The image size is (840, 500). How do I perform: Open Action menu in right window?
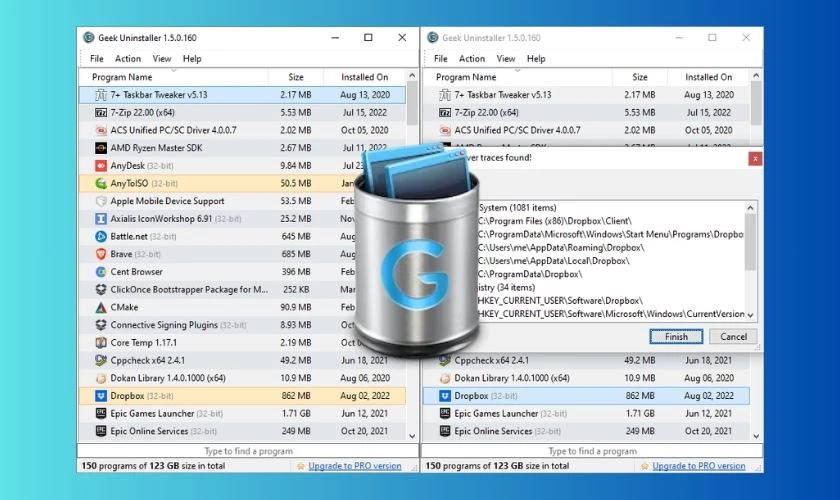pyautogui.click(x=472, y=58)
